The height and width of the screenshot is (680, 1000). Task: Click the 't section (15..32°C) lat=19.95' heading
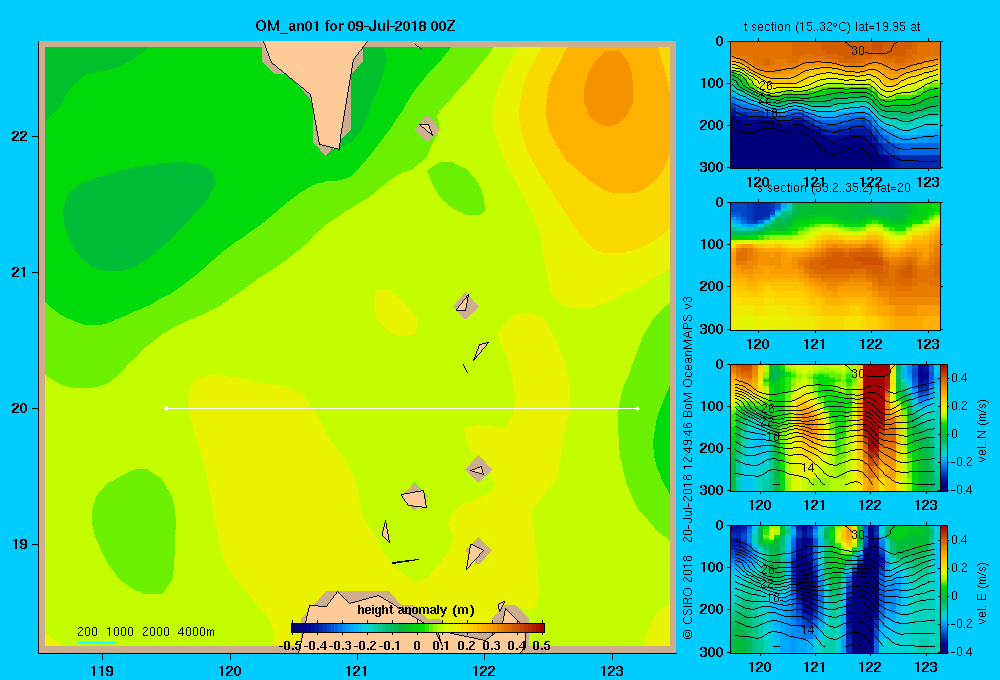coord(832,27)
